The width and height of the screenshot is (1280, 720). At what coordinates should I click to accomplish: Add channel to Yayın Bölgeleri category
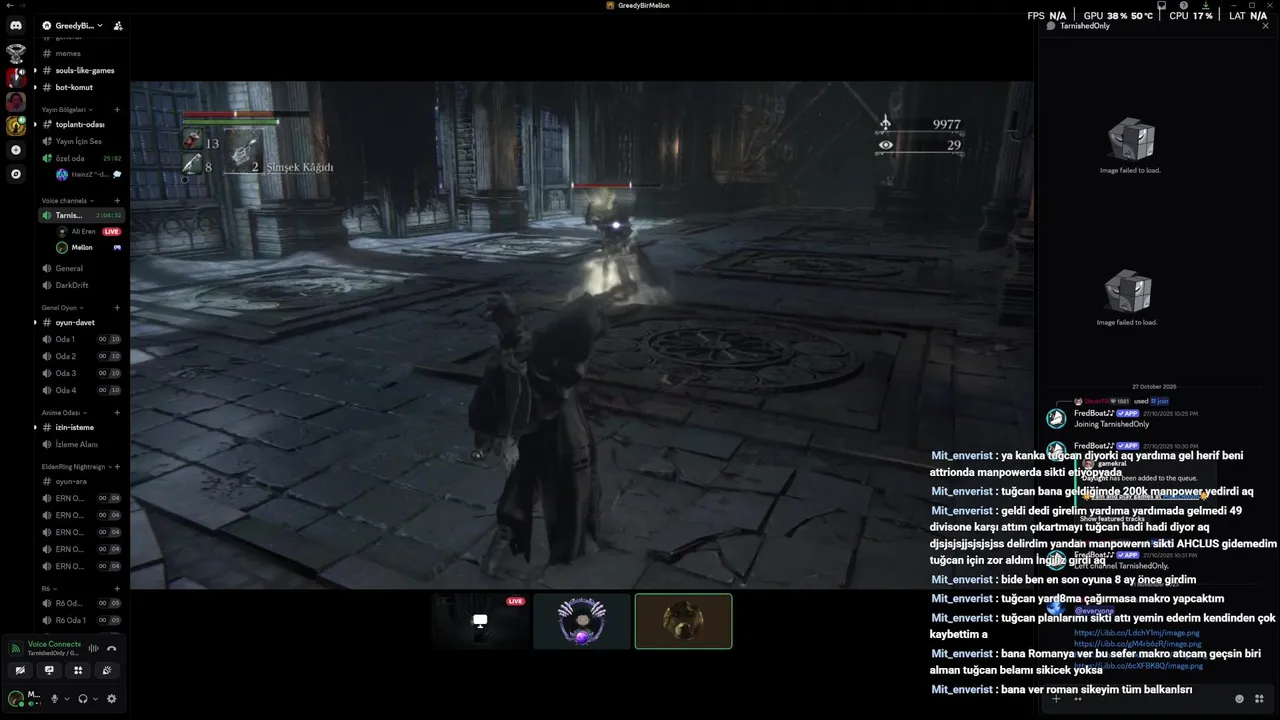[x=117, y=109]
